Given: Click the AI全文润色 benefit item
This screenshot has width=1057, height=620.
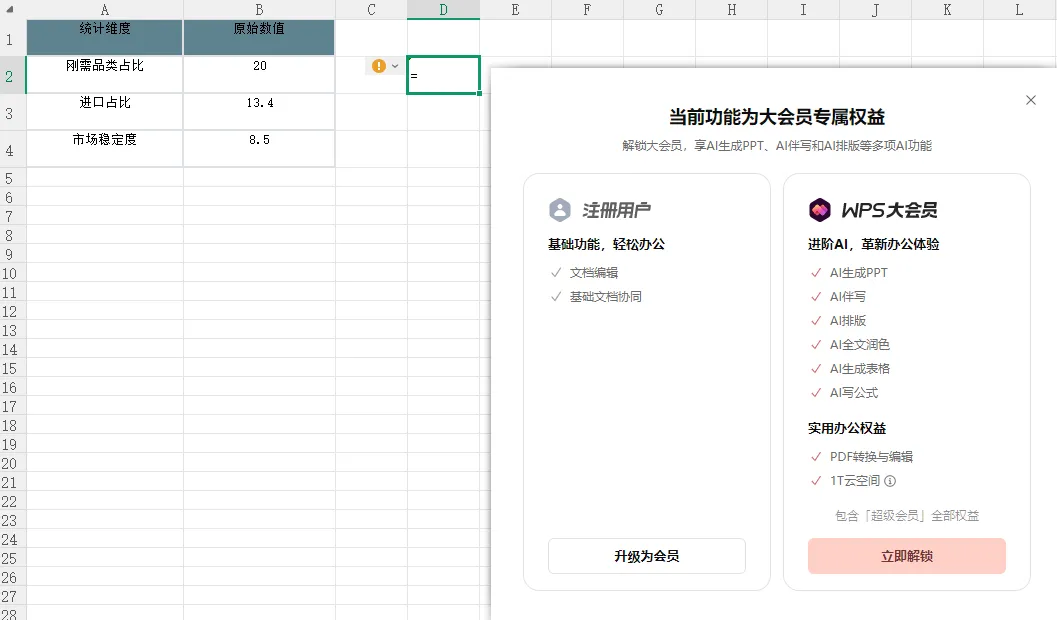Looking at the screenshot, I should coord(850,345).
